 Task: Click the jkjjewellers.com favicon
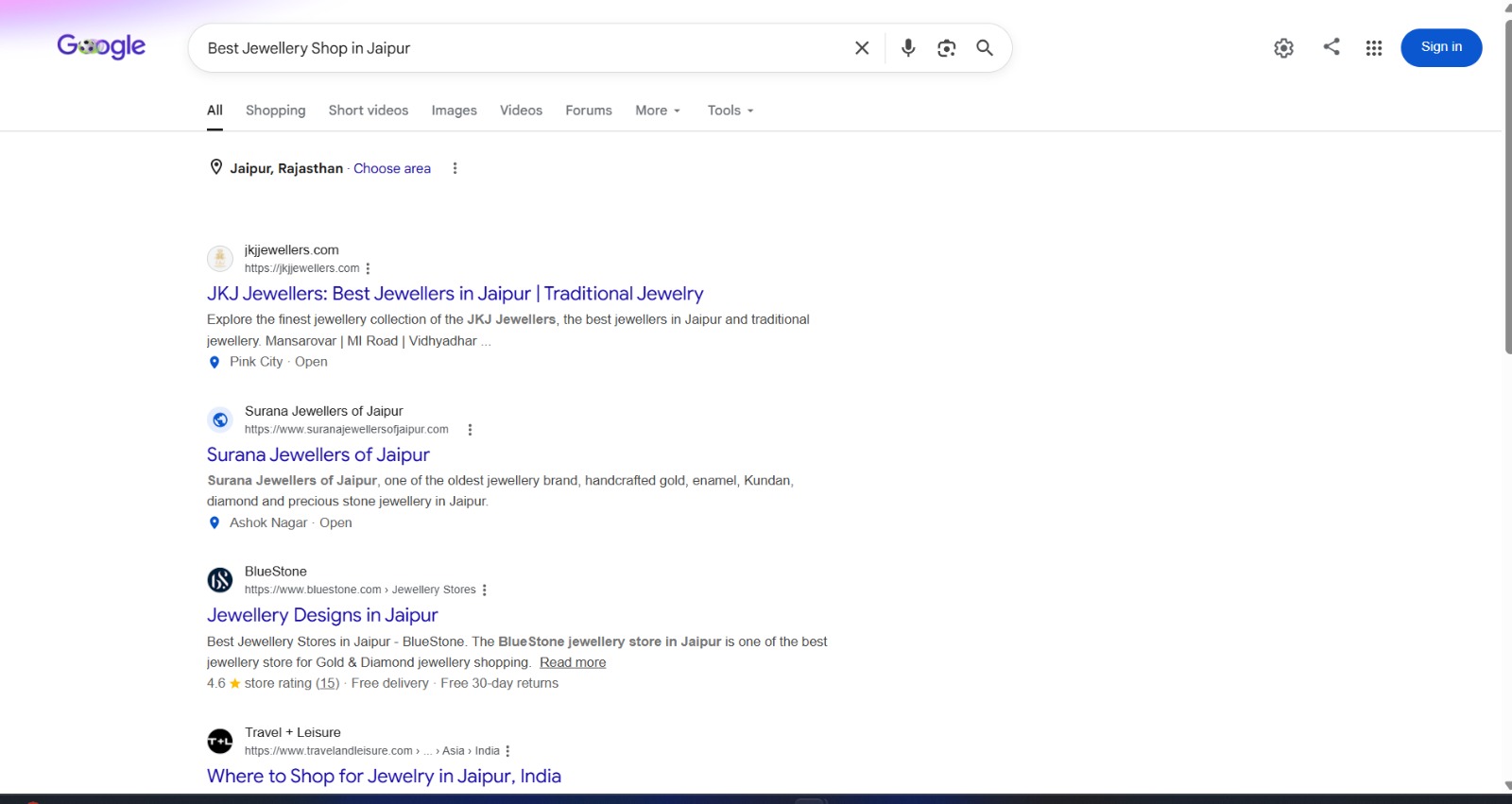click(x=220, y=258)
